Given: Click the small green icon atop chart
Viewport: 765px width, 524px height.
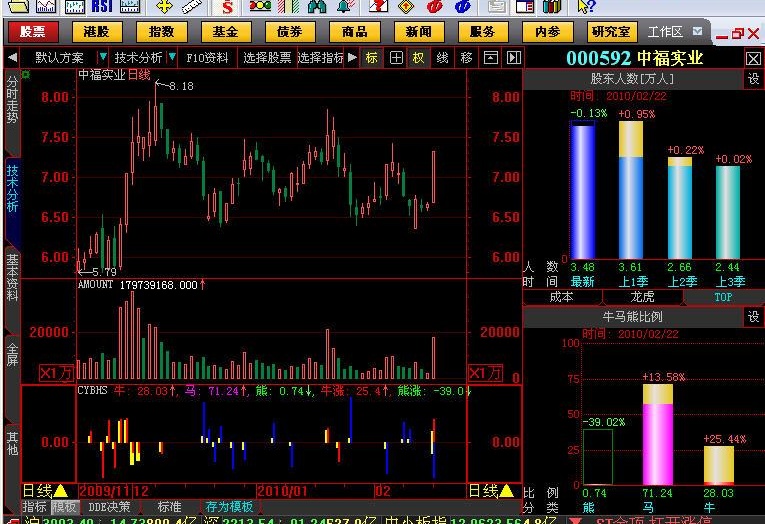Looking at the screenshot, I should click(x=26, y=75).
